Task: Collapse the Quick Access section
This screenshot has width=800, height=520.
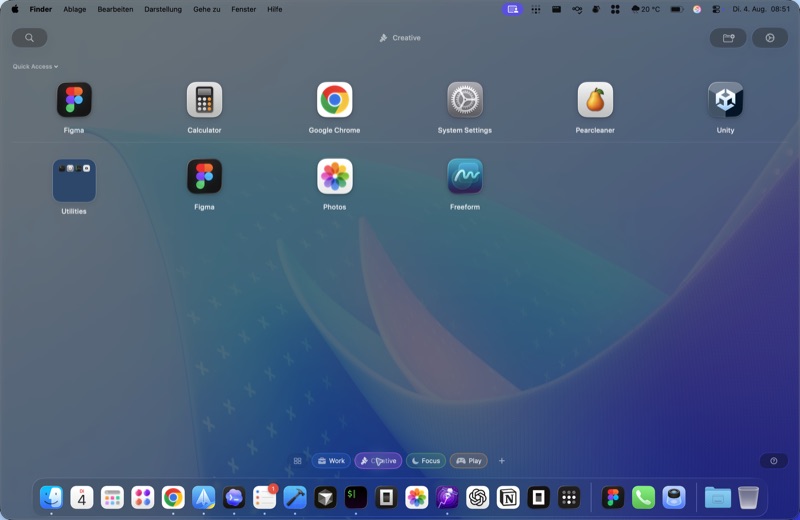Action: [x=35, y=66]
